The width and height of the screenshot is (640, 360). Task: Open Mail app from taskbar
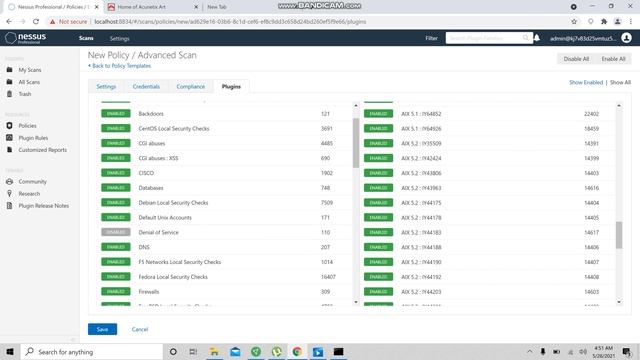click(x=235, y=351)
